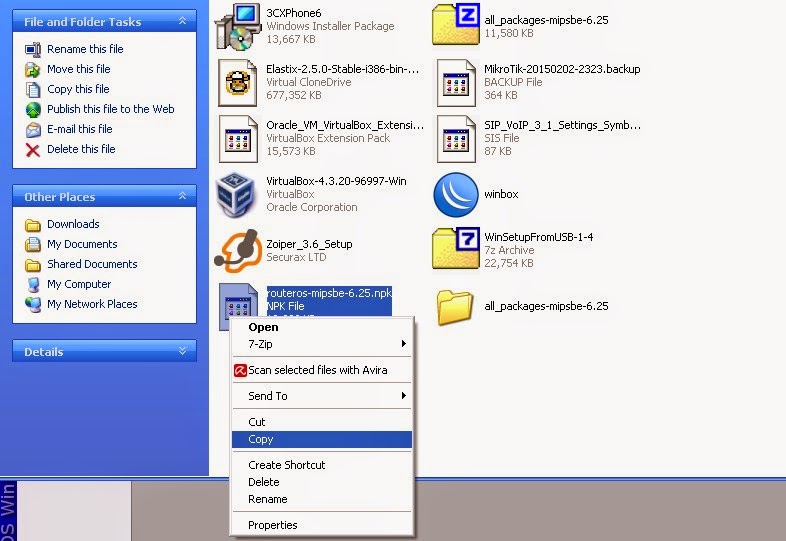Screen dimensions: 786x541
Task: Expand the 7-Zip submenu arrow
Action: [404, 343]
